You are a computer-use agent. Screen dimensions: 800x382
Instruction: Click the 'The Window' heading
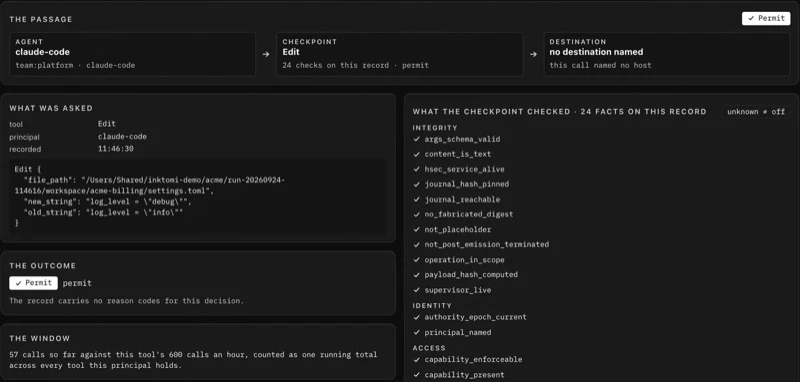click(40, 339)
